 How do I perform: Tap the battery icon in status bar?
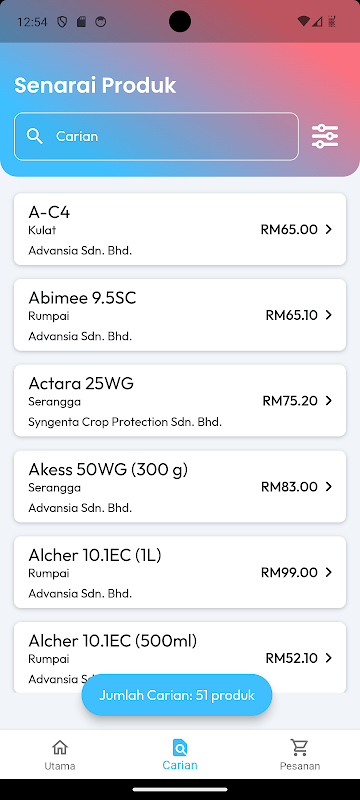[x=332, y=21]
